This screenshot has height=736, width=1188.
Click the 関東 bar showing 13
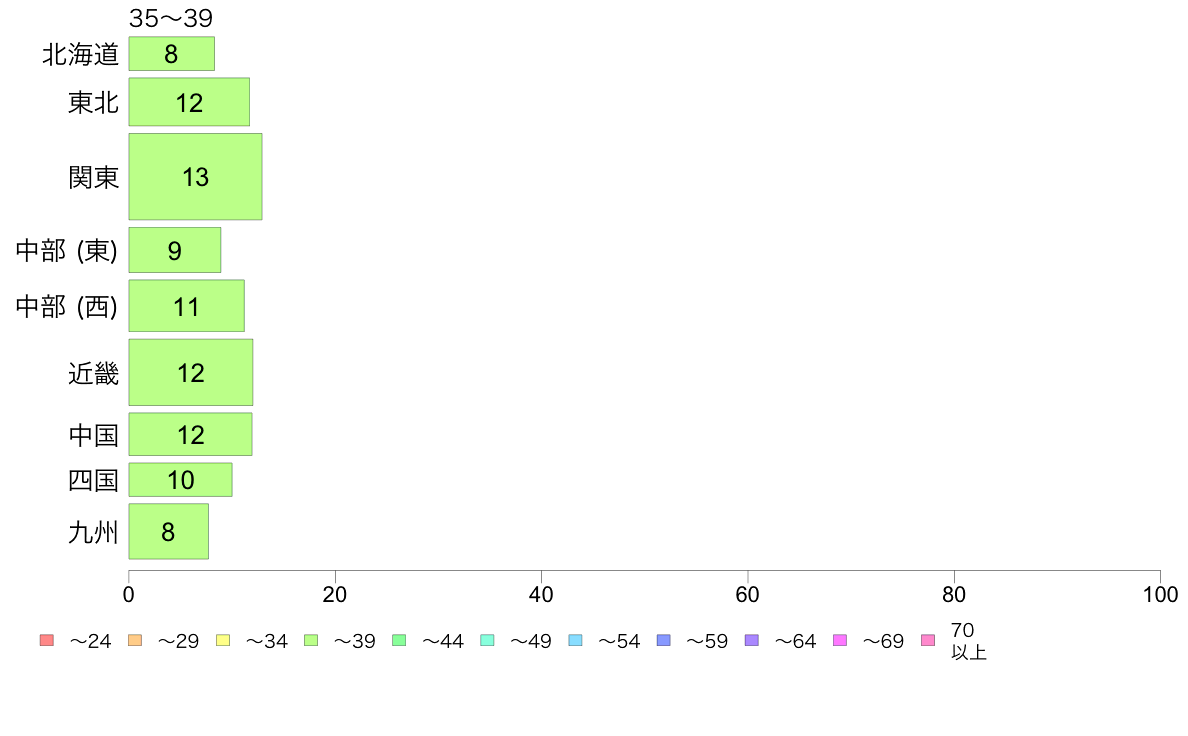coord(195,177)
